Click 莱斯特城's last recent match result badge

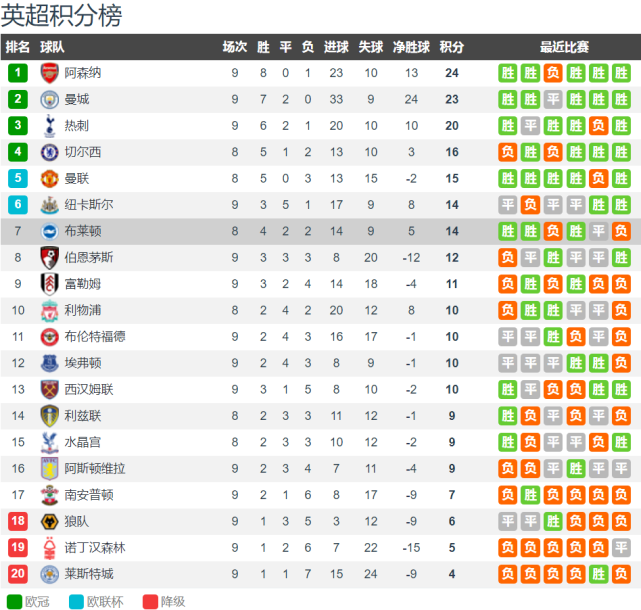(x=622, y=573)
